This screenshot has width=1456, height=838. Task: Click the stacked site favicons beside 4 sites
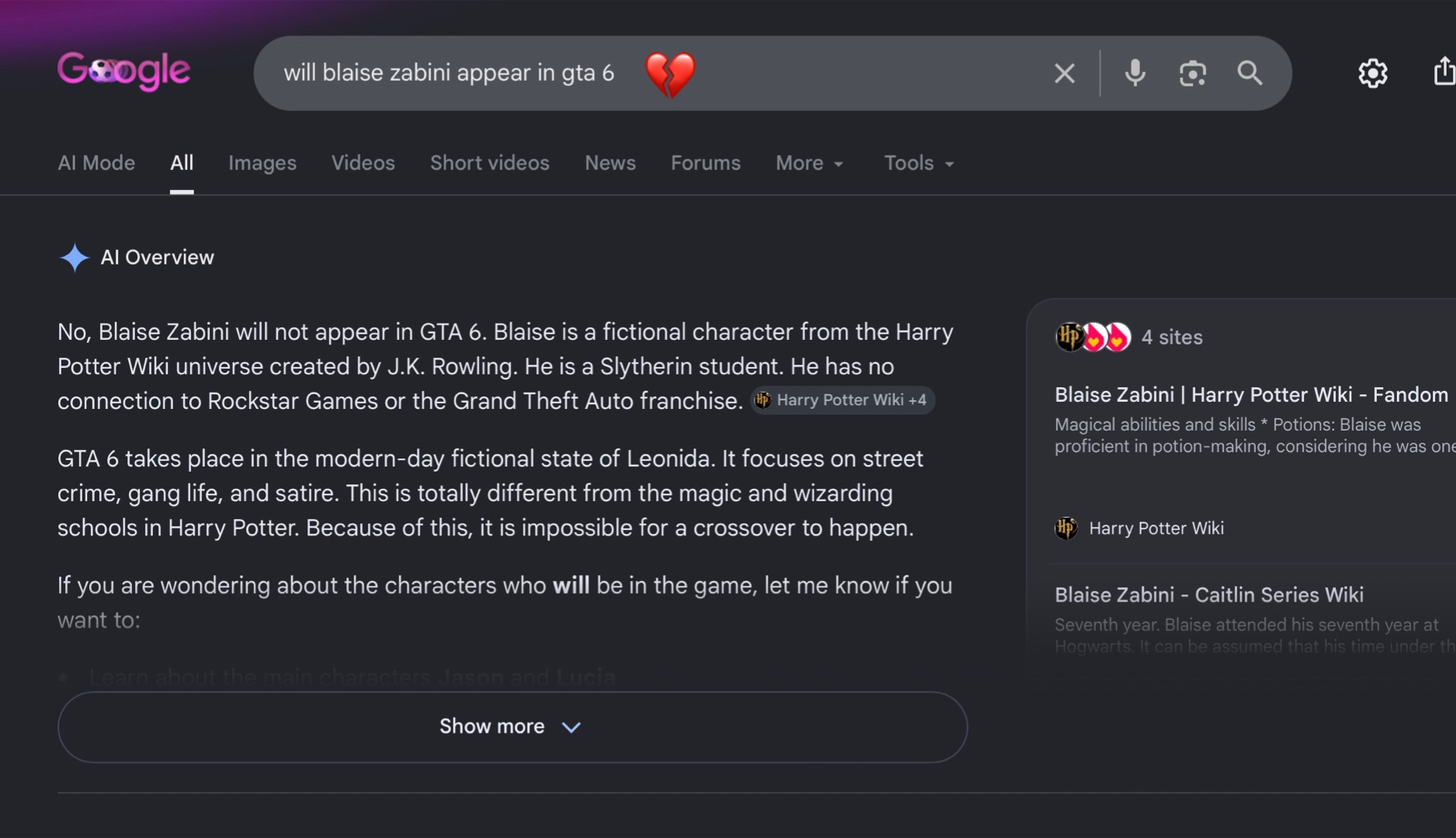tap(1093, 337)
